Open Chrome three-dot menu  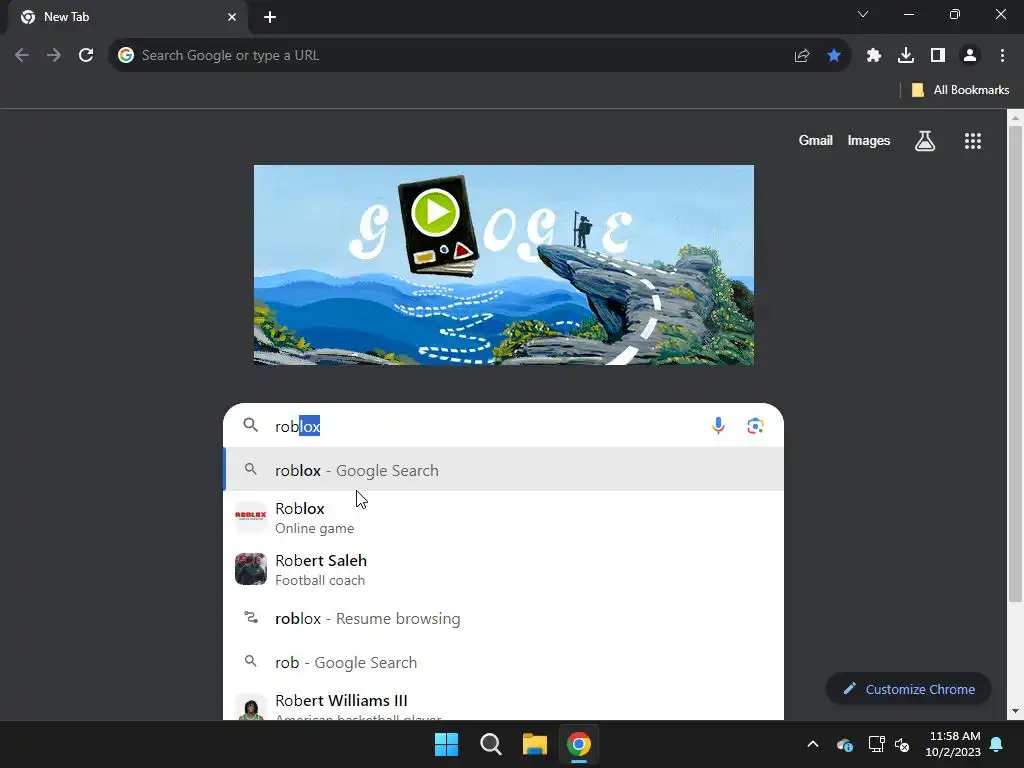click(1002, 56)
